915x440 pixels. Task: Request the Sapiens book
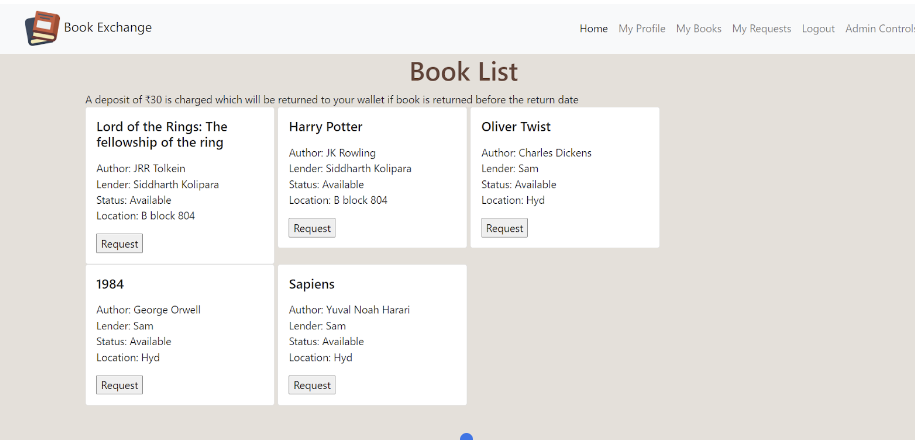tap(312, 385)
